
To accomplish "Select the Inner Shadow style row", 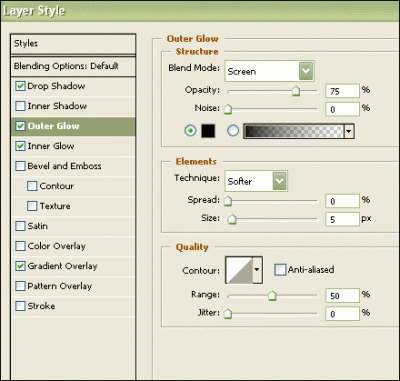I will (73, 106).
